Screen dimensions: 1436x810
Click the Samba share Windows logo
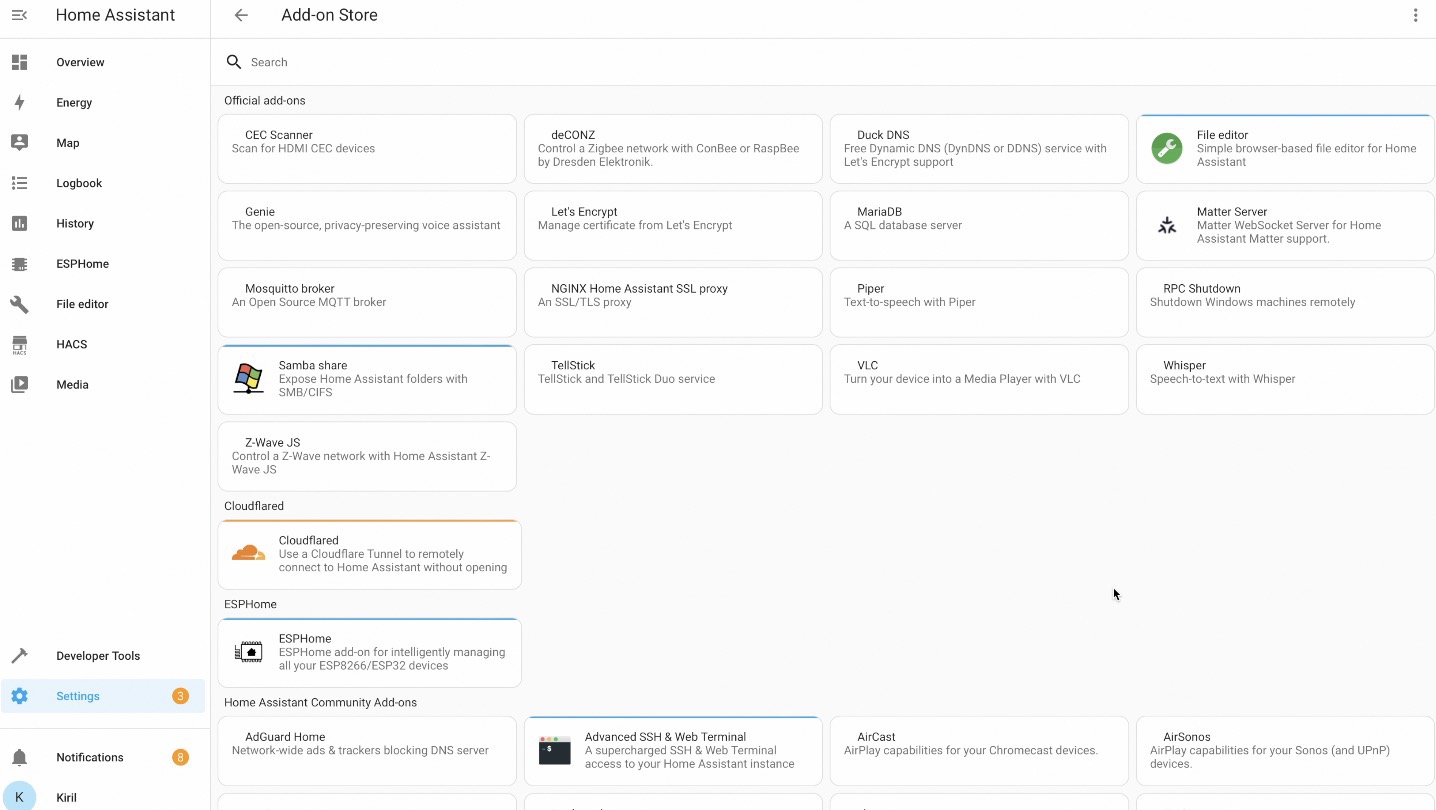tap(248, 379)
